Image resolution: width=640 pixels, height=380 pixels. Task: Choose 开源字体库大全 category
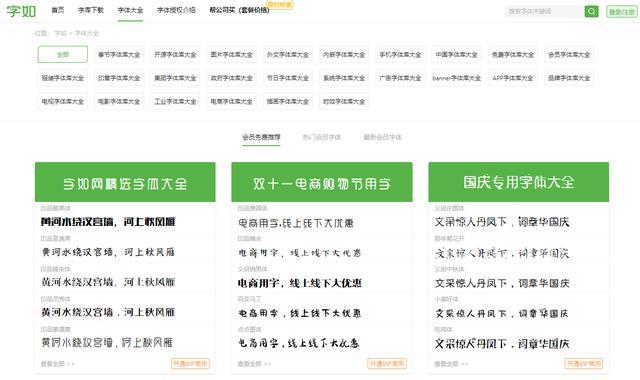click(175, 54)
